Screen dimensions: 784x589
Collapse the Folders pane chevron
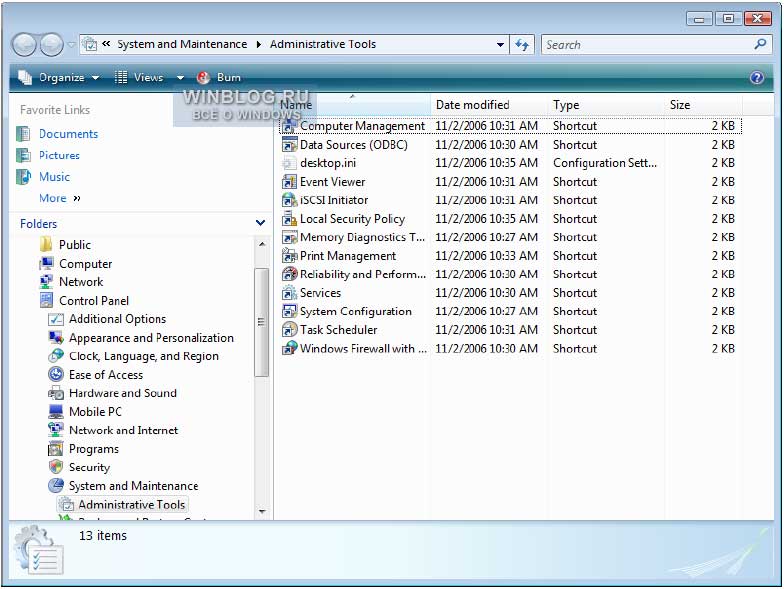point(260,223)
